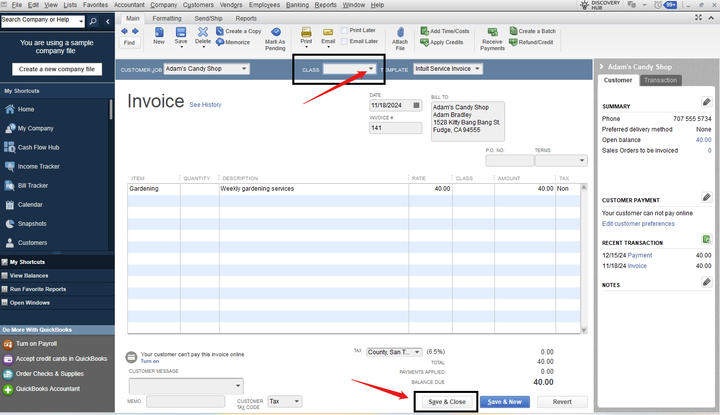The width and height of the screenshot is (720, 415).
Task: Go to previous invoice with left arrow
Action: point(124,31)
